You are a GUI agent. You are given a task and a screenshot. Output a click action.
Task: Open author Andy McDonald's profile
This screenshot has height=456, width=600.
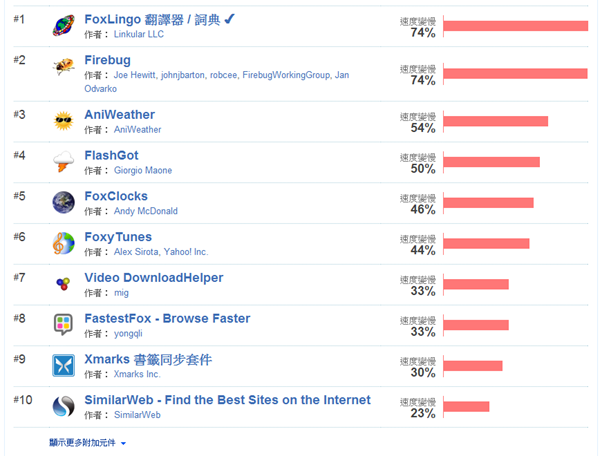145,211
